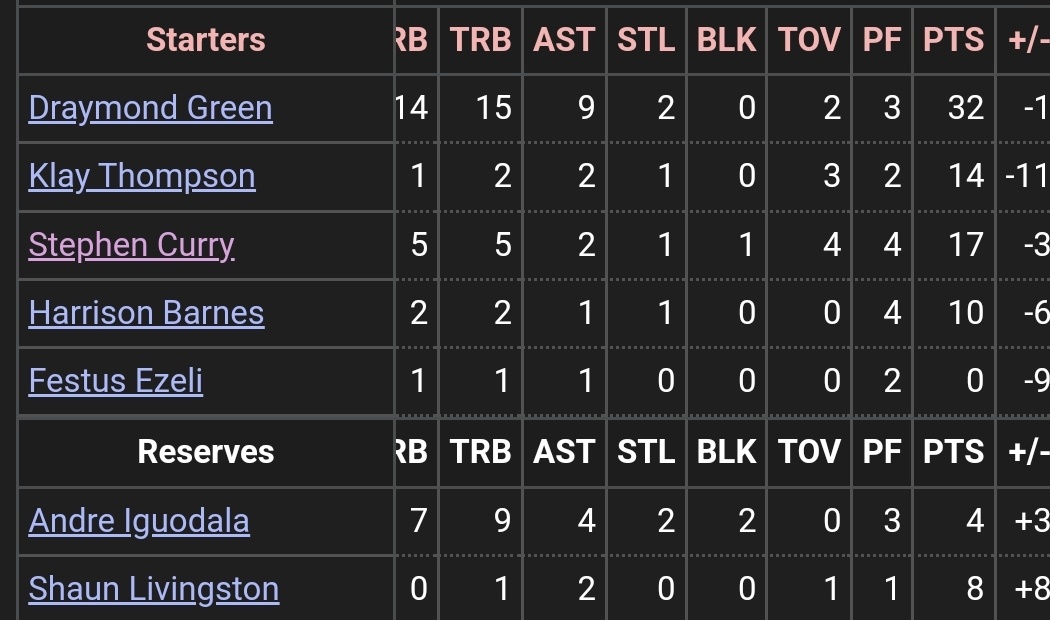Click the Stephen Curry link
Screen dimensions: 1050x620
131,245
